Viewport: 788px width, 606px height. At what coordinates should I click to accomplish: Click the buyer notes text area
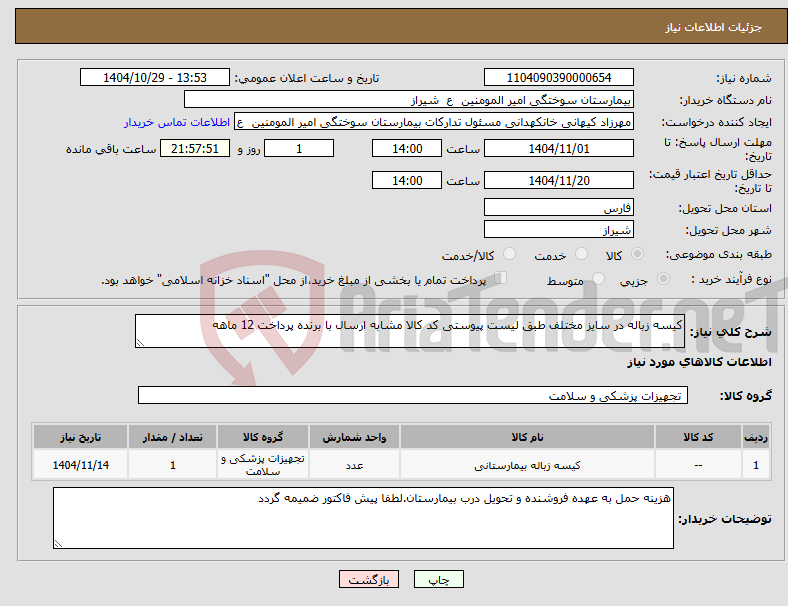[x=363, y=518]
